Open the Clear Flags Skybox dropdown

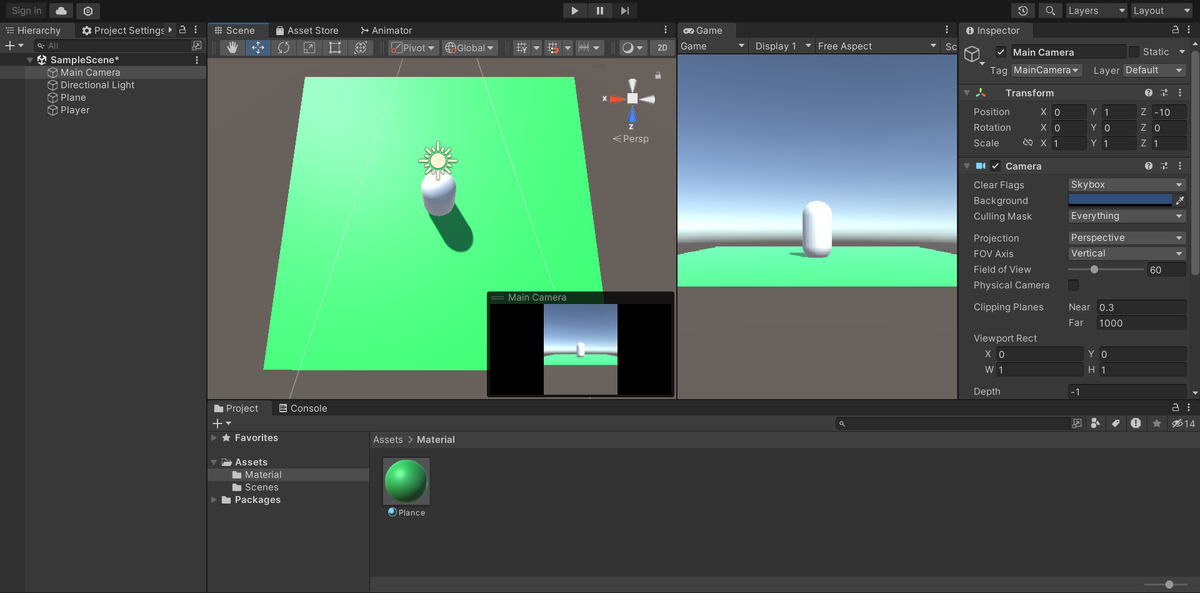click(1127, 185)
